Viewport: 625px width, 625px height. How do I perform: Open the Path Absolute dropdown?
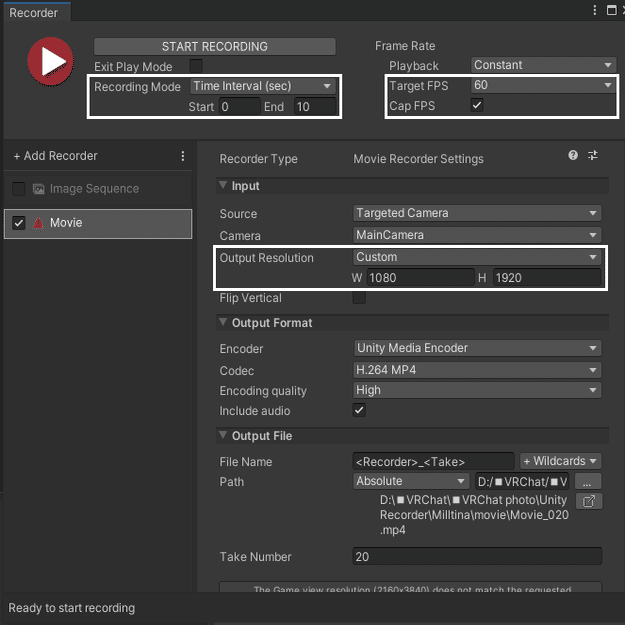(x=411, y=481)
